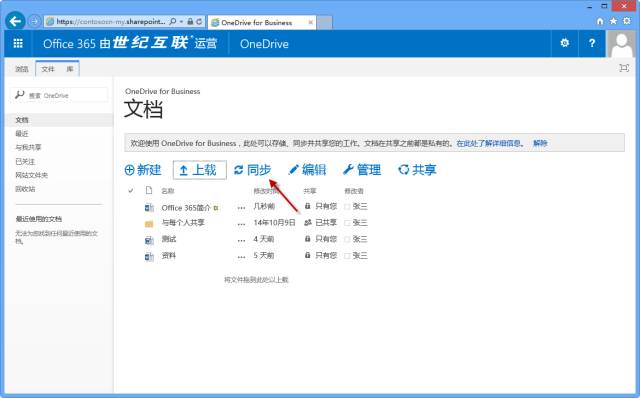This screenshot has height=398, width=640.
Task: Click into the OneDrive search box
Action: (x=59, y=95)
